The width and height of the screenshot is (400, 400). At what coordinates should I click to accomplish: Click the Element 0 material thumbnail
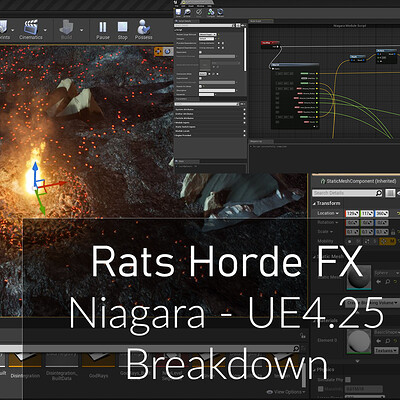[x=359, y=341]
